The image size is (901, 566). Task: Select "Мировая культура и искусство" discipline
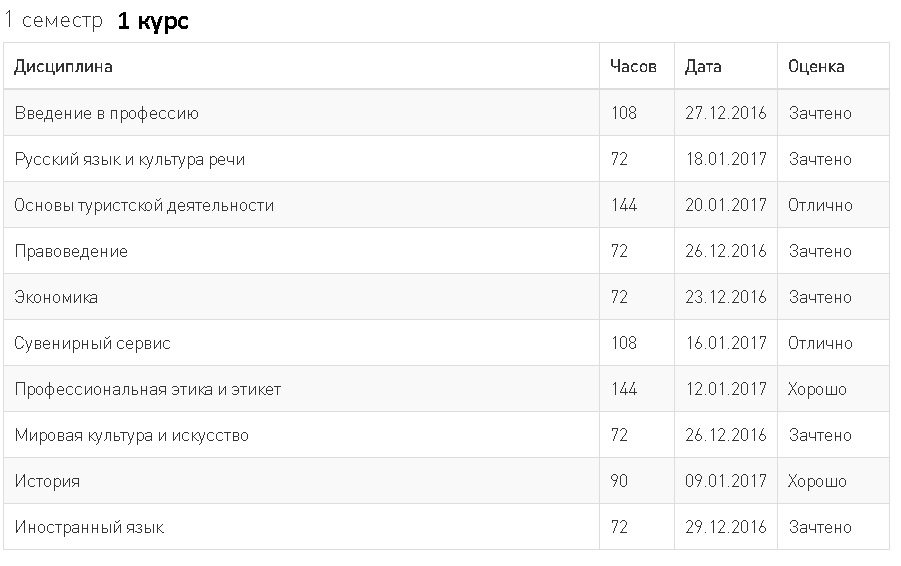click(x=131, y=435)
